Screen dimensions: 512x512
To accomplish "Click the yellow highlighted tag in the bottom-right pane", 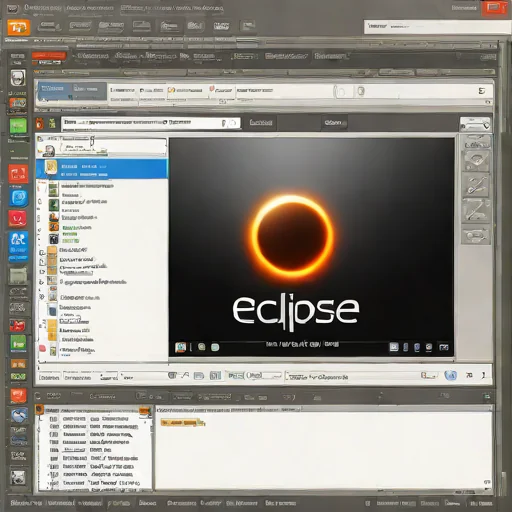I will (182, 423).
